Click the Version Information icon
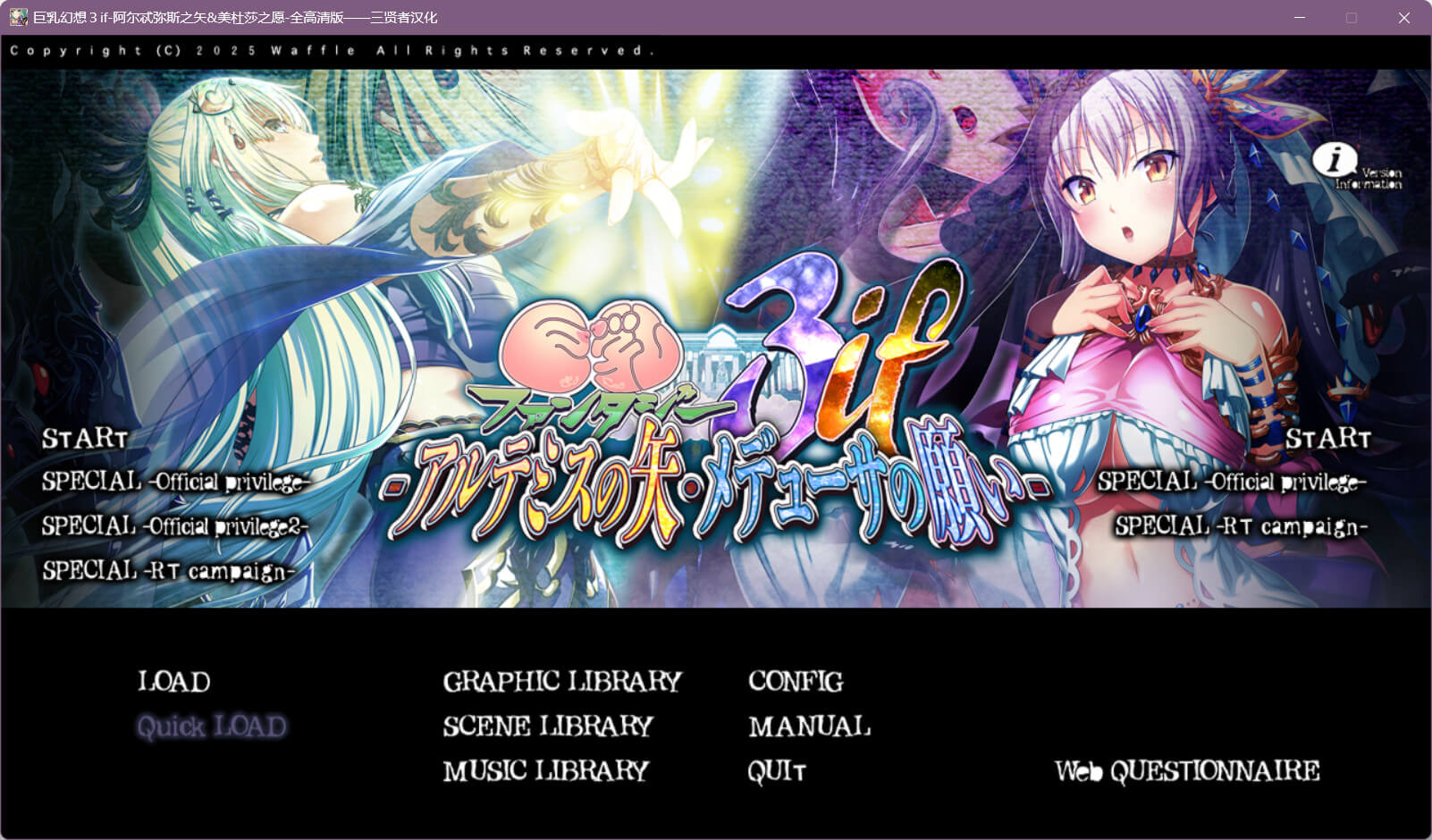Screen dimensions: 1432x840 coord(1335,162)
